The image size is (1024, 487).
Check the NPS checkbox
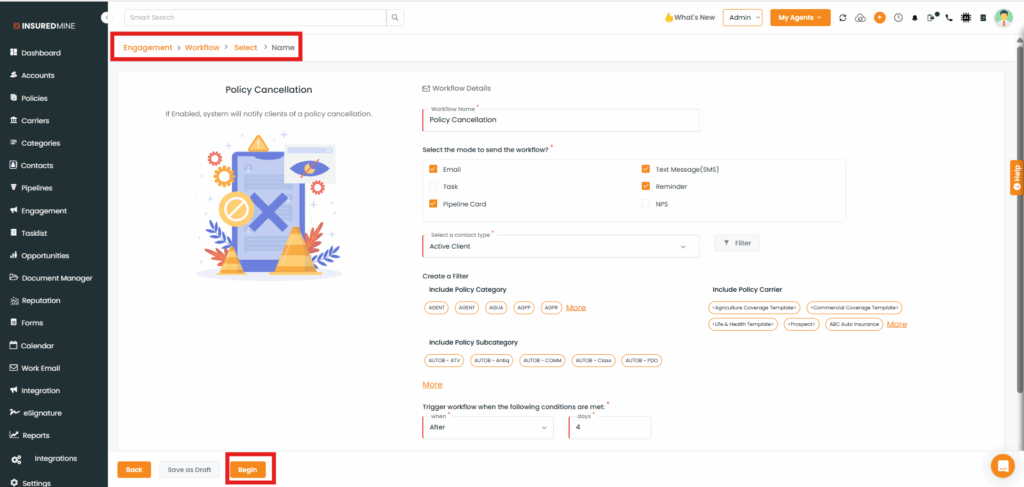tap(646, 203)
